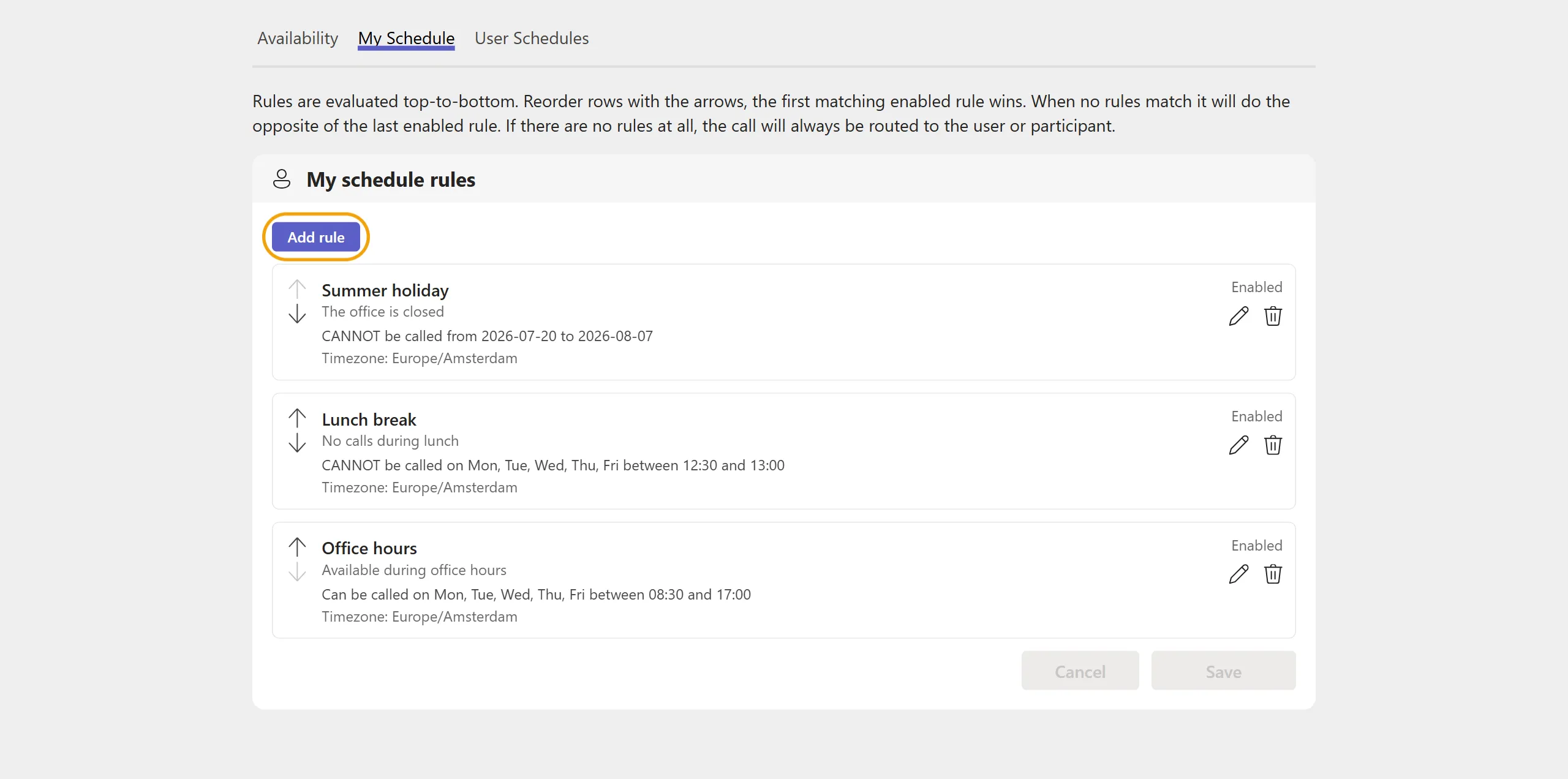Viewport: 1568px width, 779px height.
Task: Delete the Lunch break rule
Action: click(x=1273, y=445)
